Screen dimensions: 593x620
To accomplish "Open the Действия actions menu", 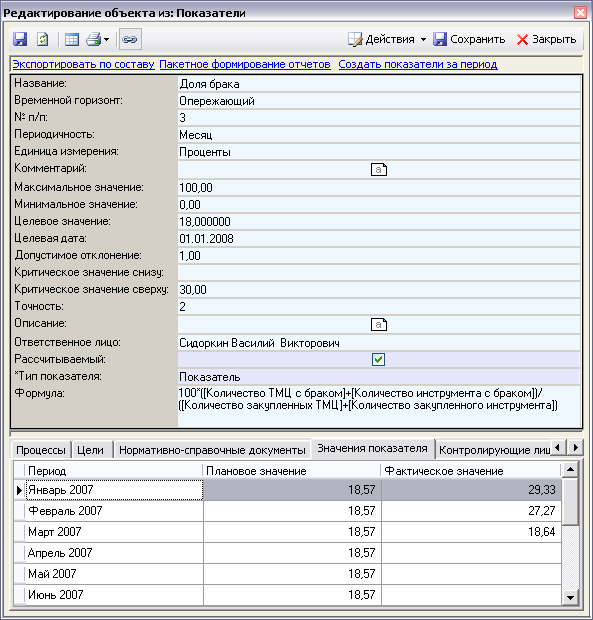I will pyautogui.click(x=387, y=39).
